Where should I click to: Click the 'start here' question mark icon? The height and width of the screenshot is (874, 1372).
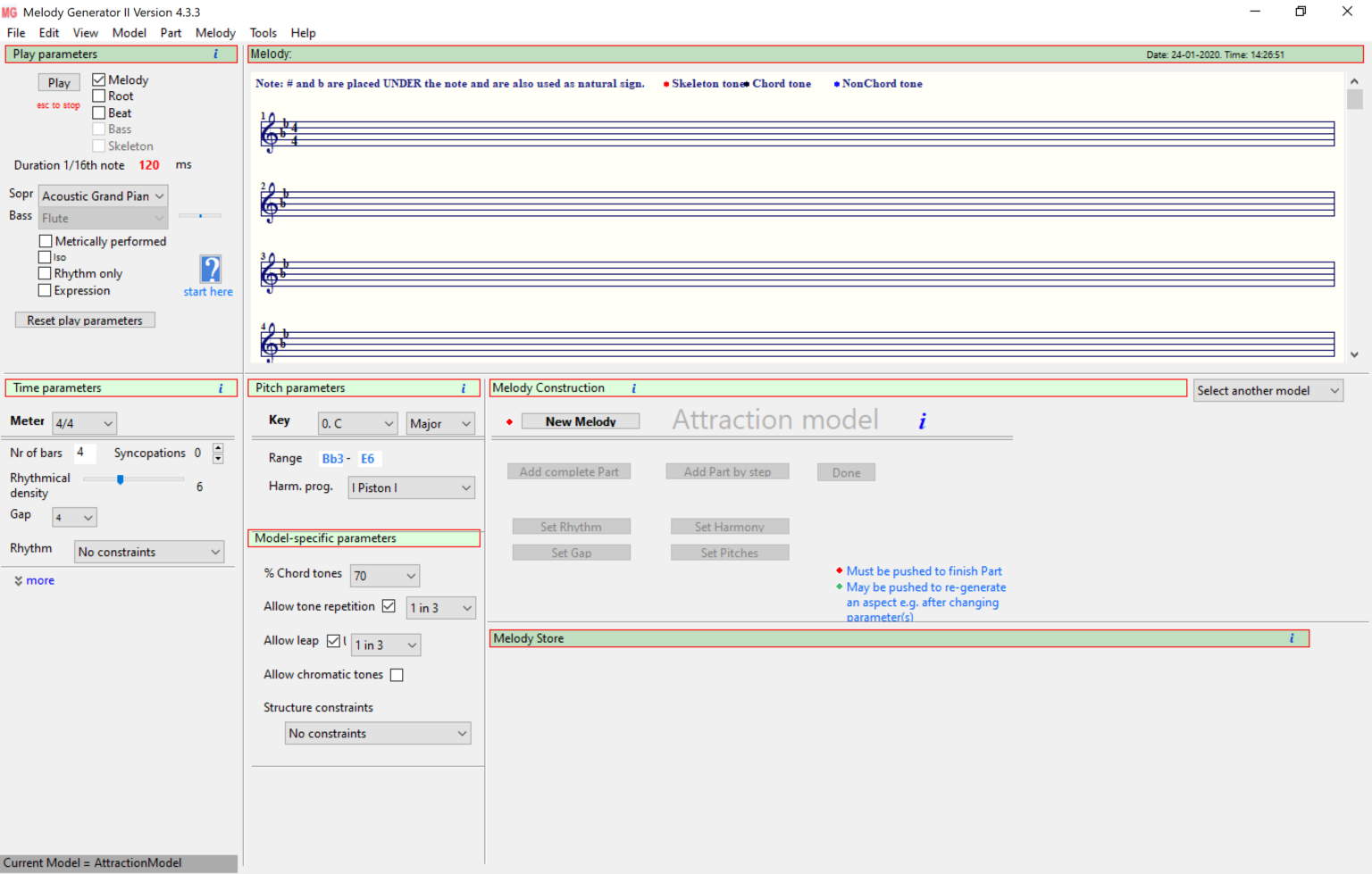tap(208, 268)
